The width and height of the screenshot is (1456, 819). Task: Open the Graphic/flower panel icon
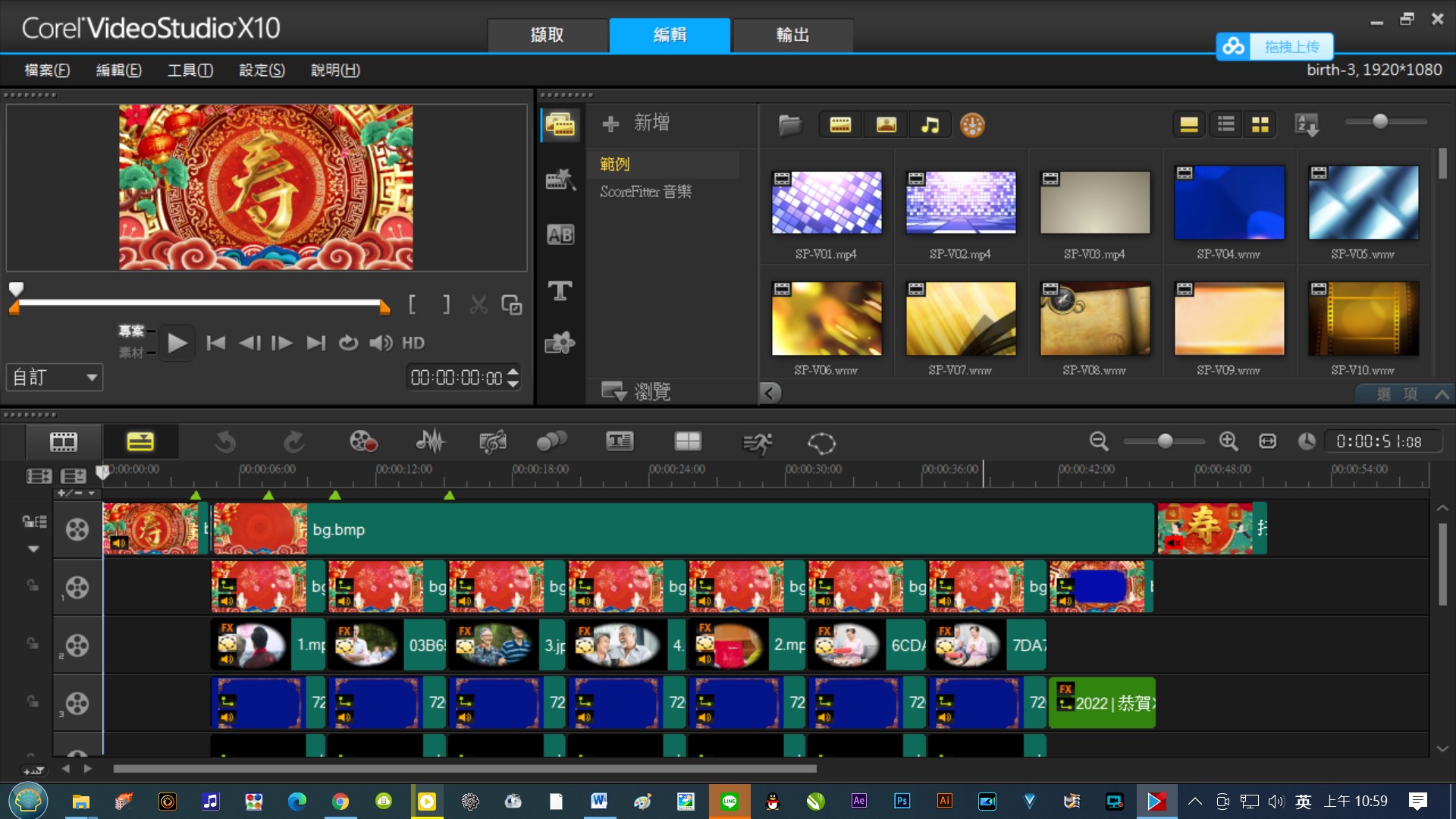pos(560,344)
